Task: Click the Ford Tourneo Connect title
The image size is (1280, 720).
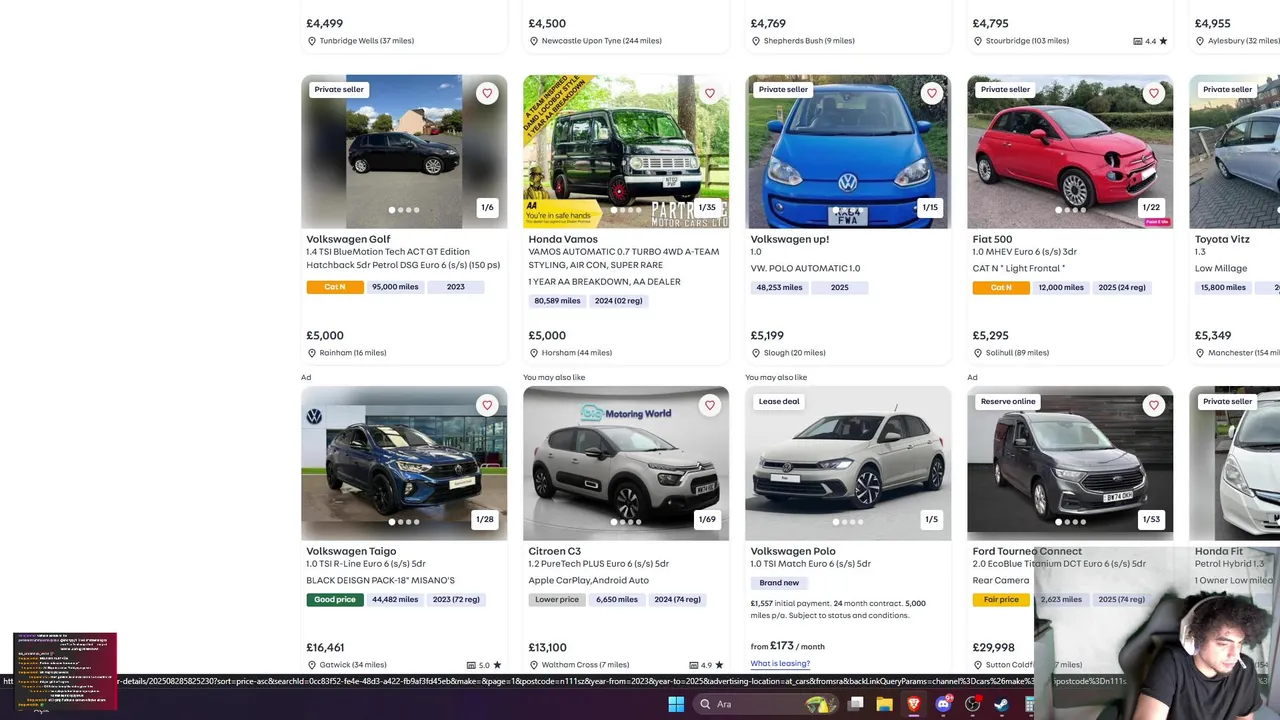Action: click(x=1027, y=551)
